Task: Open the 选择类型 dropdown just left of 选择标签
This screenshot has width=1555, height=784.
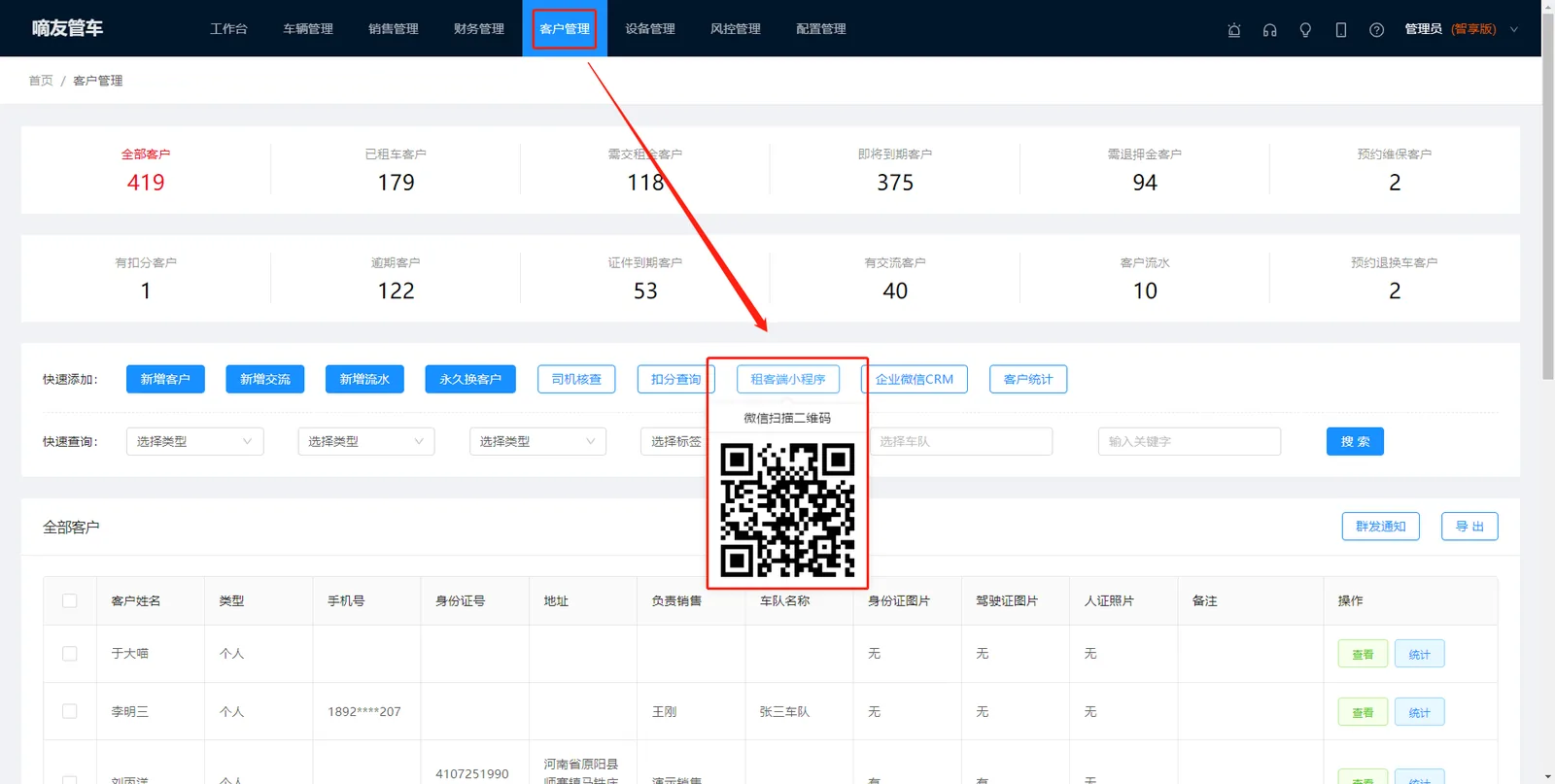Action: (537, 441)
